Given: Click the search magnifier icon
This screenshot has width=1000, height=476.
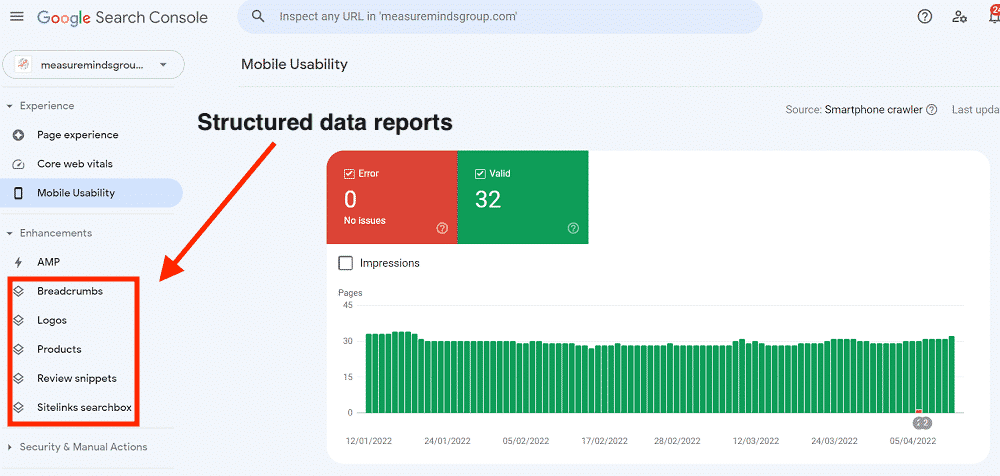Looking at the screenshot, I should click(x=259, y=17).
